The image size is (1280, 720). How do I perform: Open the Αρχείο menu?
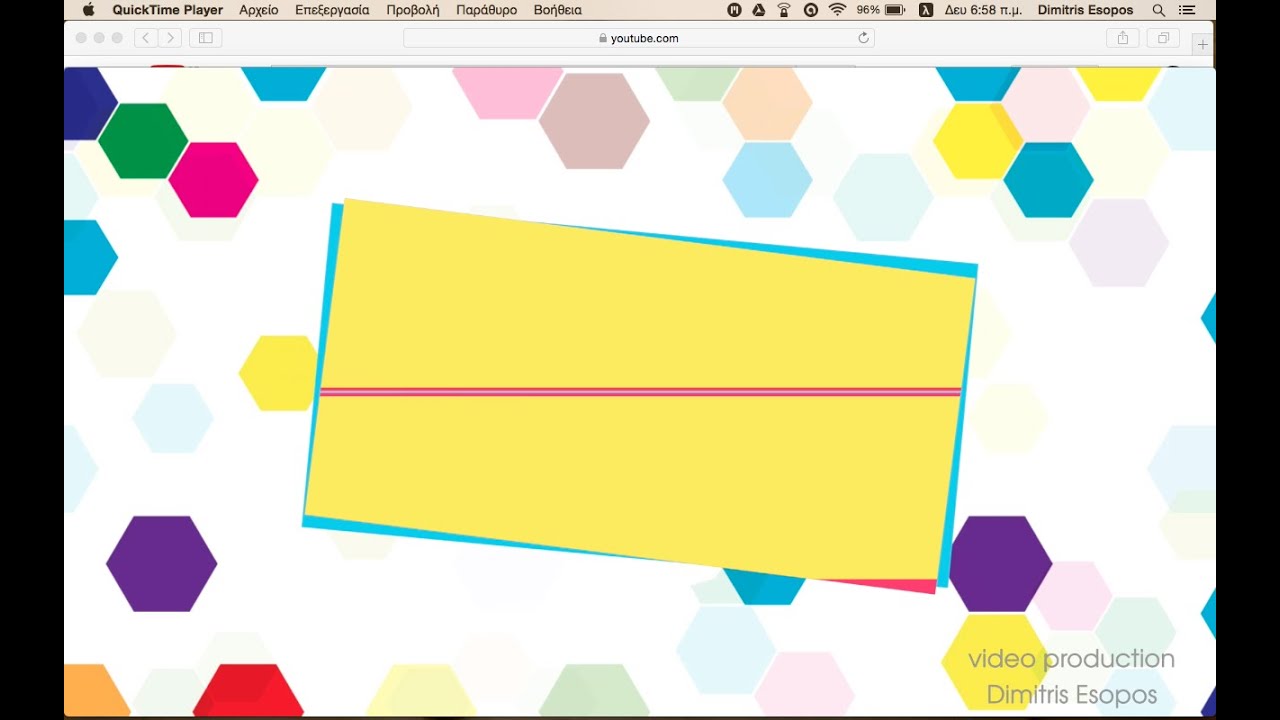[259, 10]
